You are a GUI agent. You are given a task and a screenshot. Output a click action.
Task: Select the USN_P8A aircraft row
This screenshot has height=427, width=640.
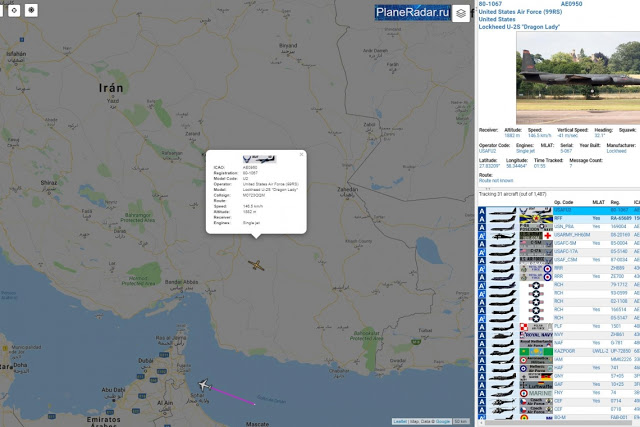coord(559,227)
